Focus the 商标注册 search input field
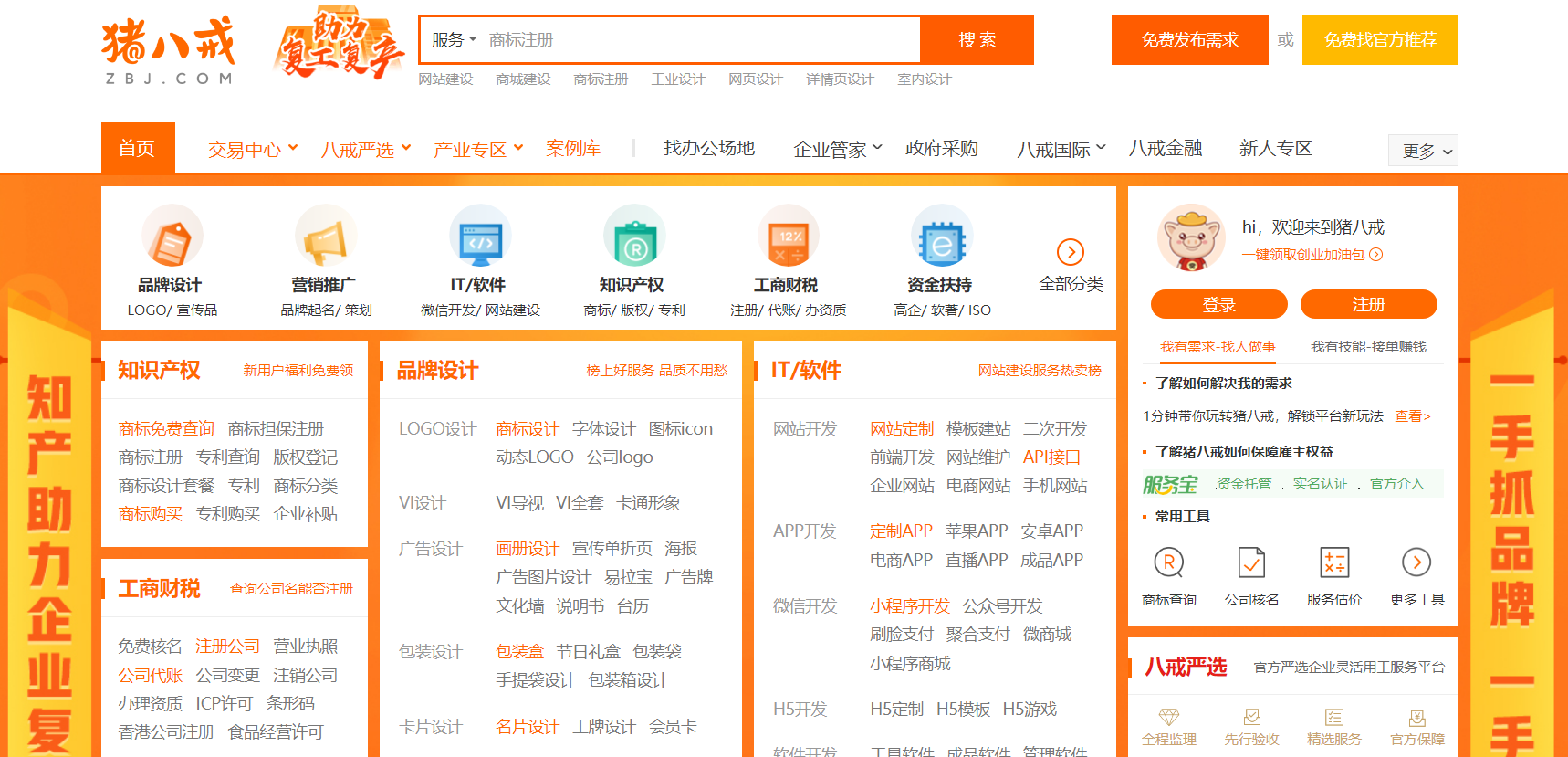Viewport: 1568px width, 757px height. [x=701, y=40]
